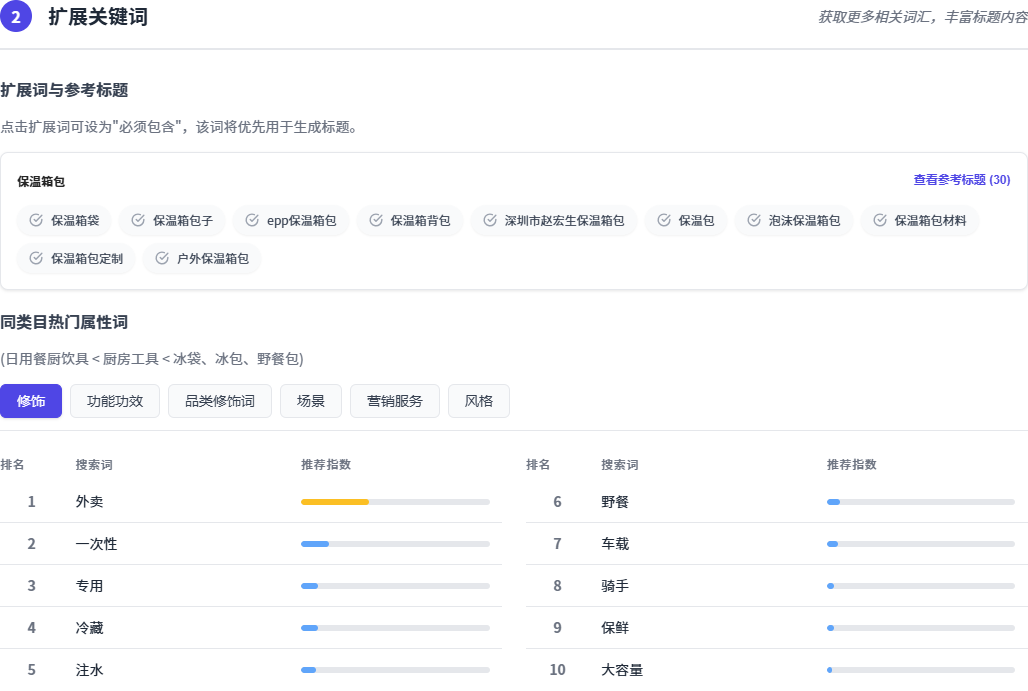The width and height of the screenshot is (1028, 691).
Task: Click the check icon on 保温箱包子 chip
Action: click(x=138, y=221)
